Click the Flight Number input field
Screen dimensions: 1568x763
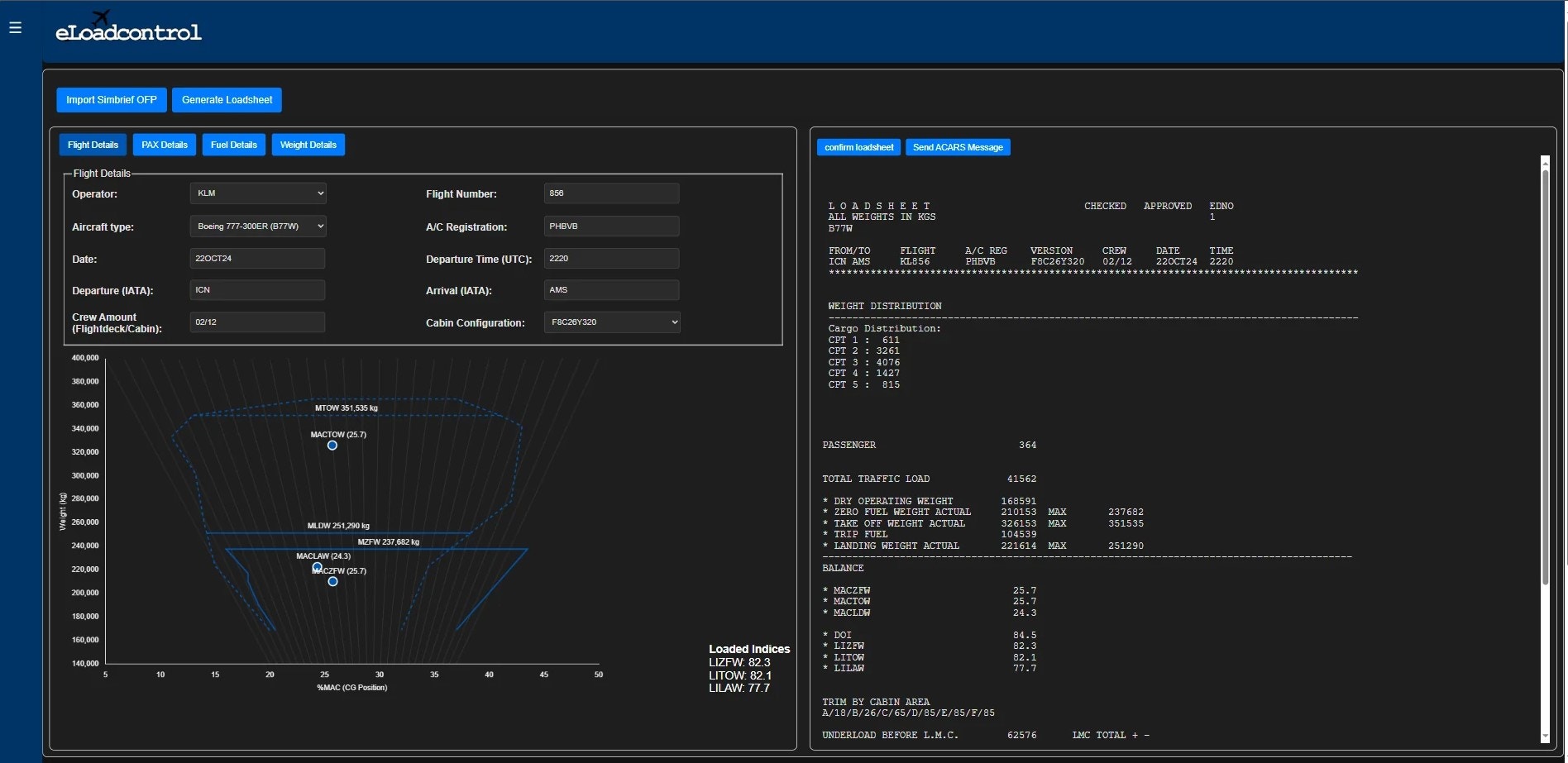click(611, 193)
